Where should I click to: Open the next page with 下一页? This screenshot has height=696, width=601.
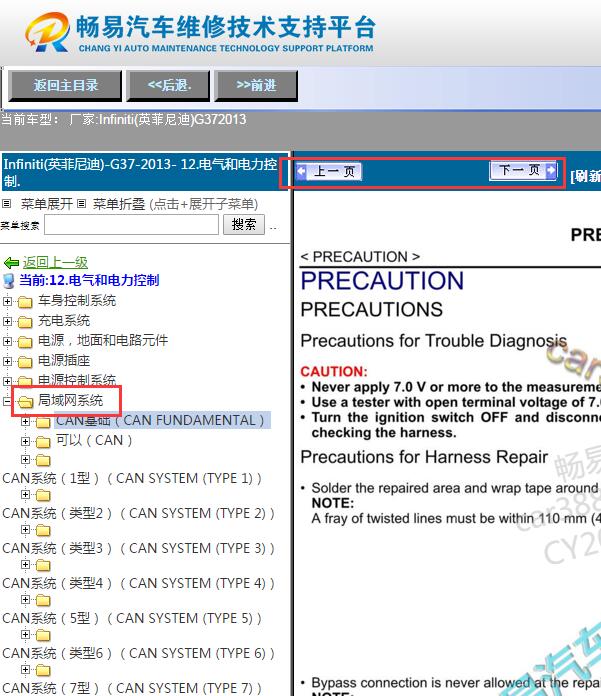pyautogui.click(x=523, y=170)
